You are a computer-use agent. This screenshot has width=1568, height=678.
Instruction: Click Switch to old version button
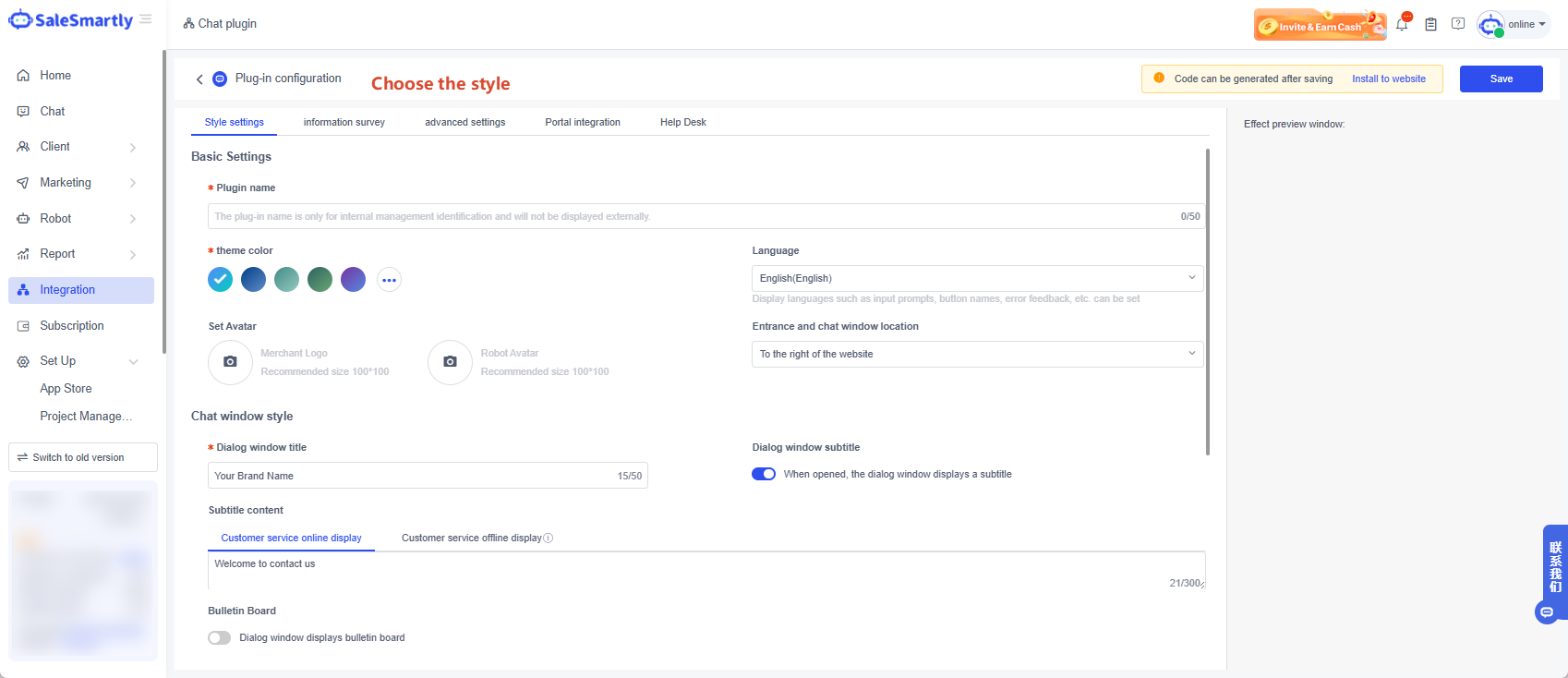[x=83, y=457]
